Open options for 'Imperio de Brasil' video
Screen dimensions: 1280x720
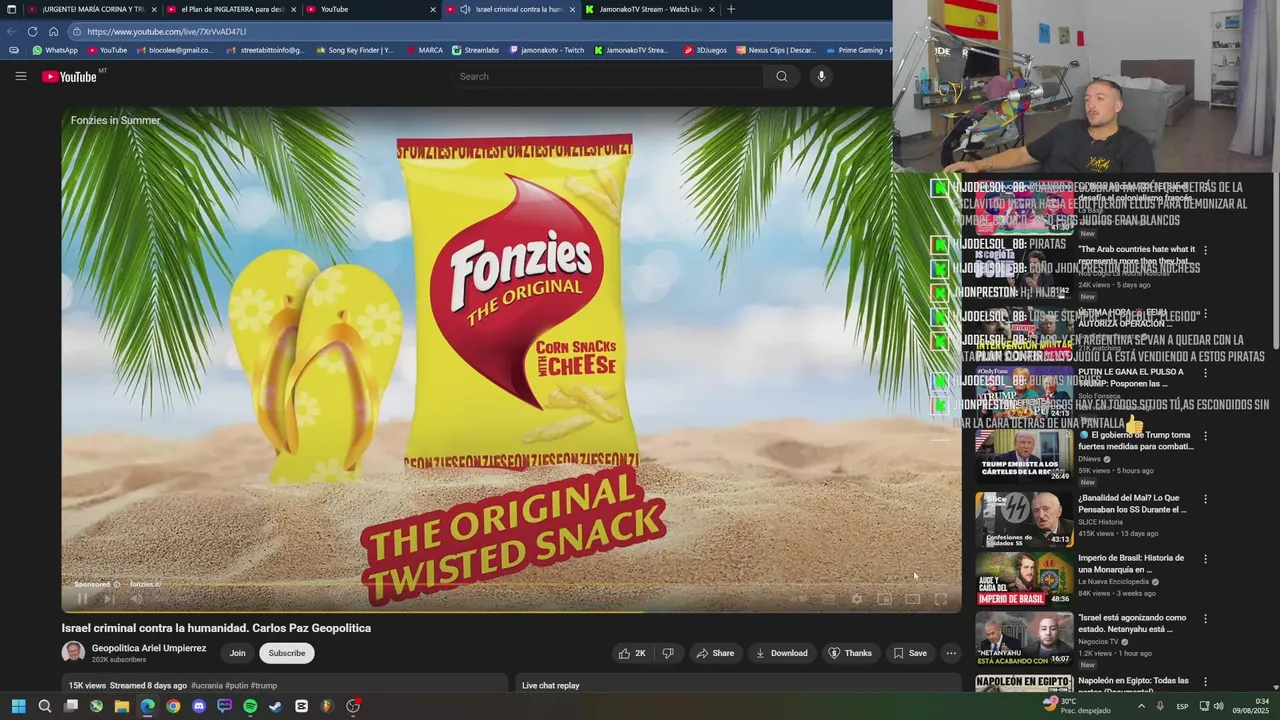(1205, 559)
